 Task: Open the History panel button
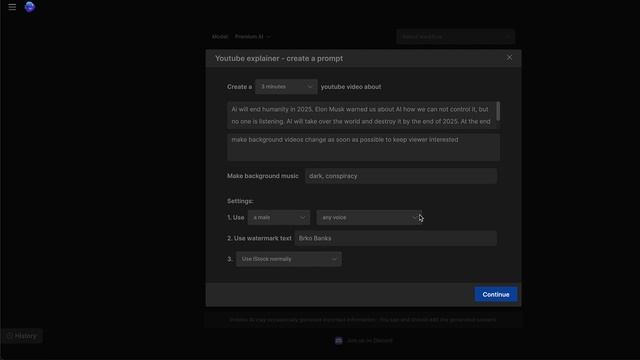22,336
